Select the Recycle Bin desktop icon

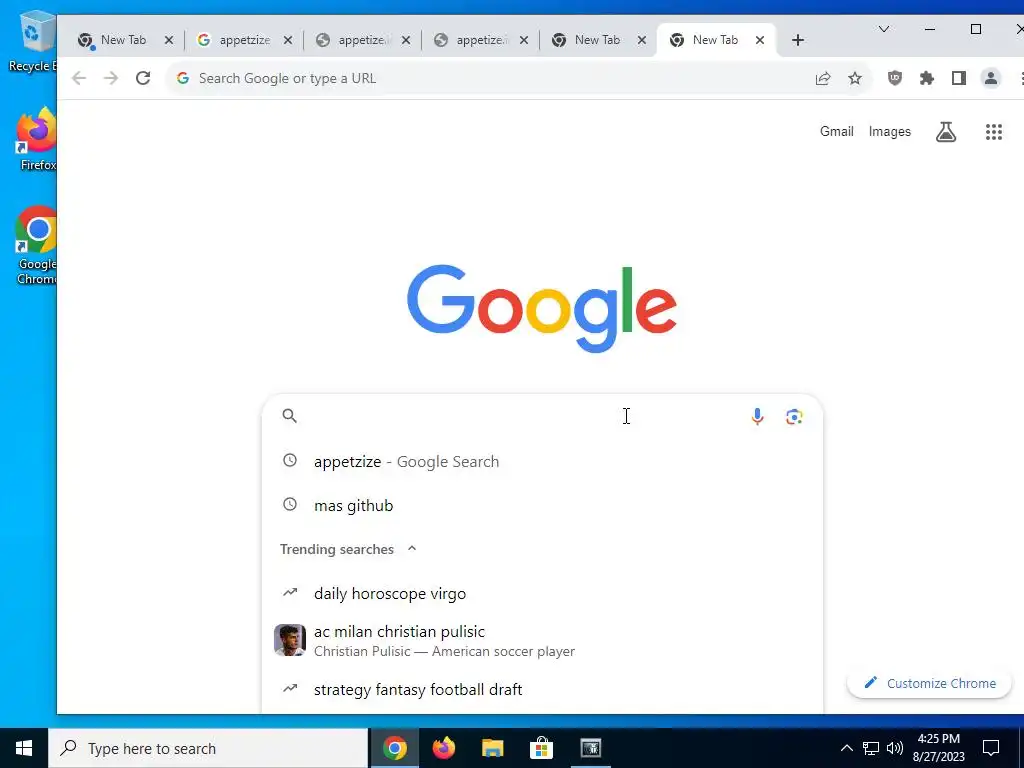33,42
